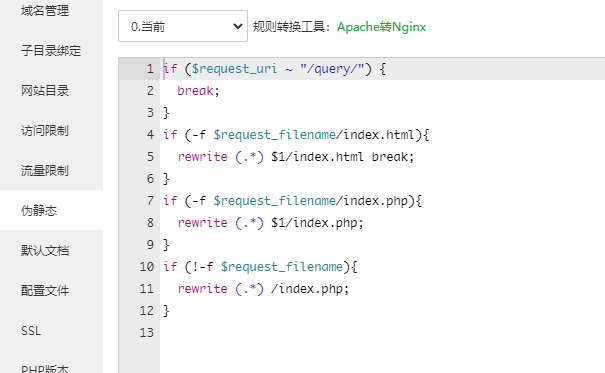Click the closing brace on line 12
The width and height of the screenshot is (605, 373).
pos(166,311)
